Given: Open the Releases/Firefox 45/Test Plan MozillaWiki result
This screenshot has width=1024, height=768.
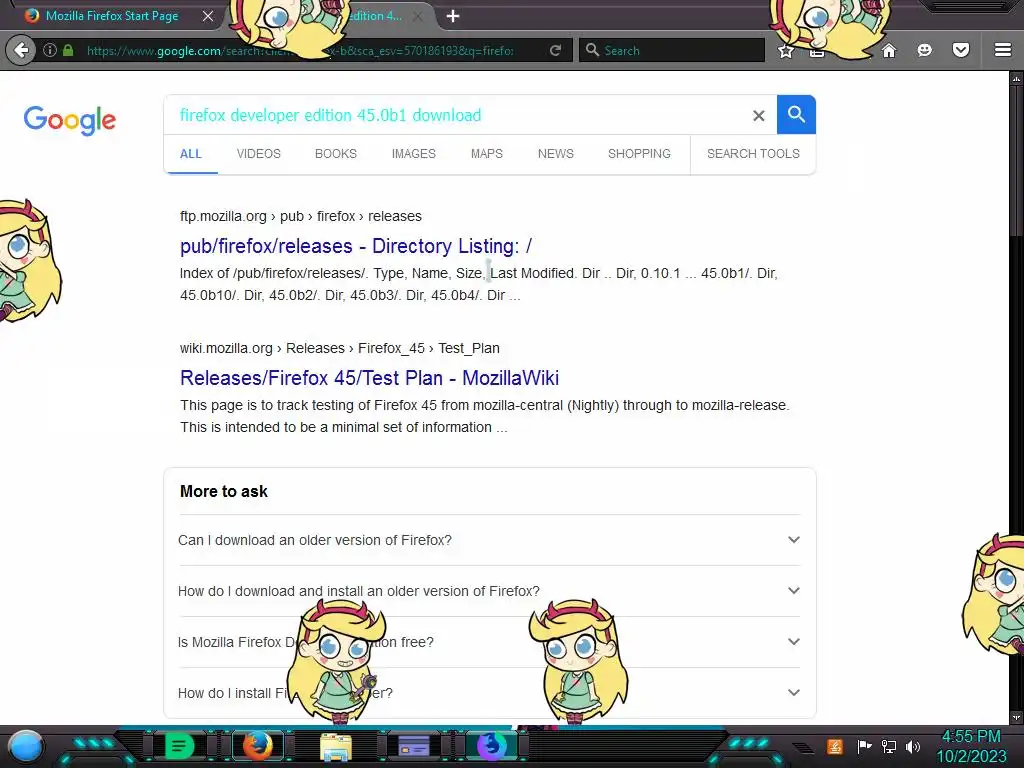Looking at the screenshot, I should coord(369,378).
